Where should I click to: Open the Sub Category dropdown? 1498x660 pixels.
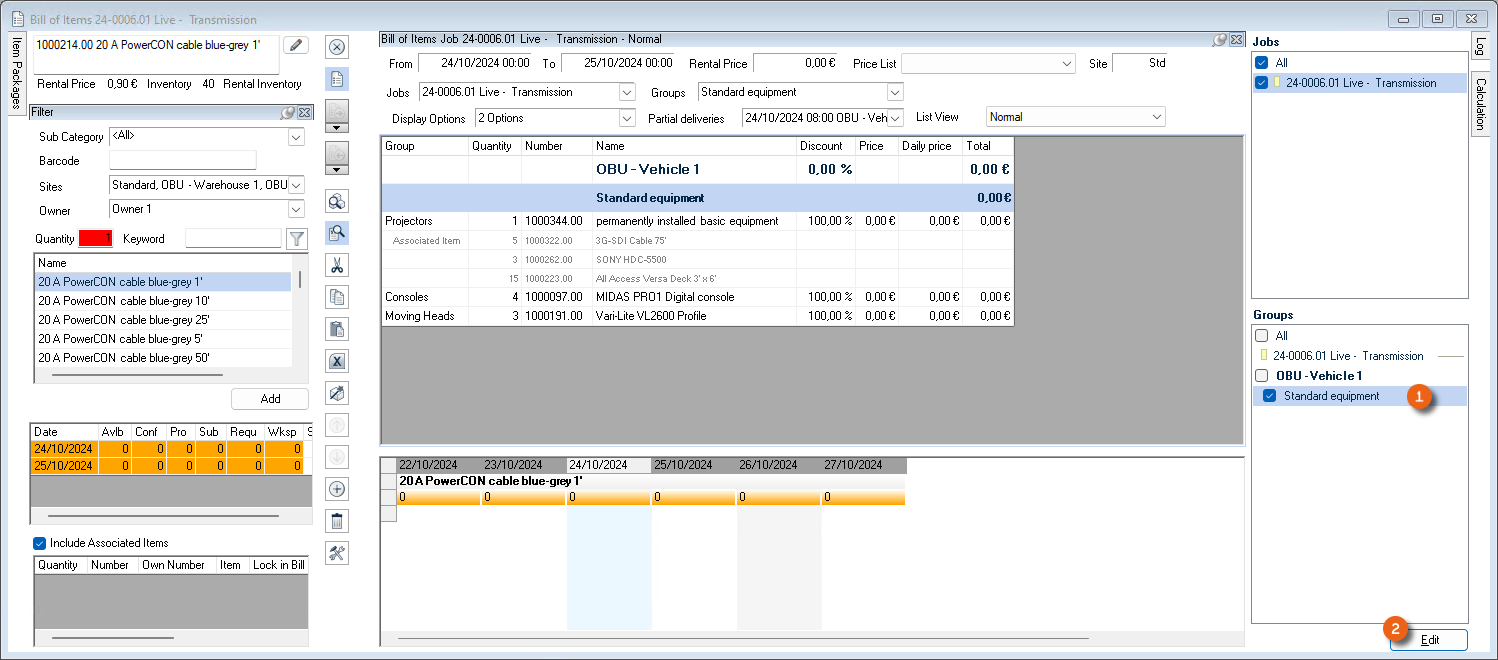point(296,137)
